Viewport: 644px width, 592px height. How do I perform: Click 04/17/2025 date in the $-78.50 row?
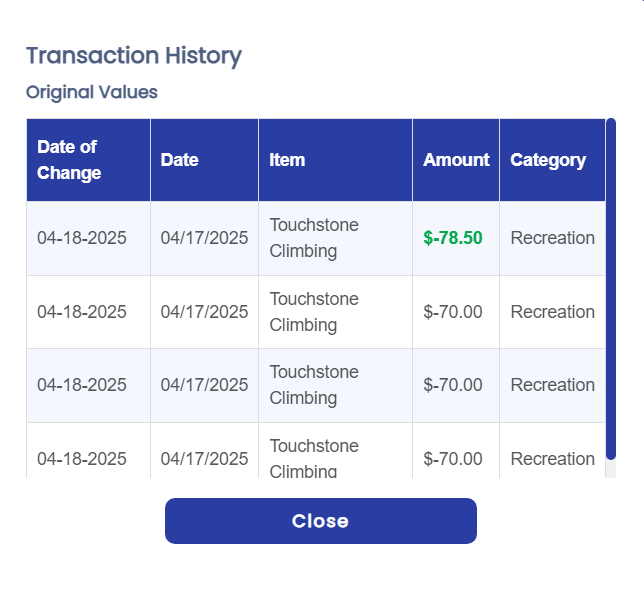tap(204, 238)
